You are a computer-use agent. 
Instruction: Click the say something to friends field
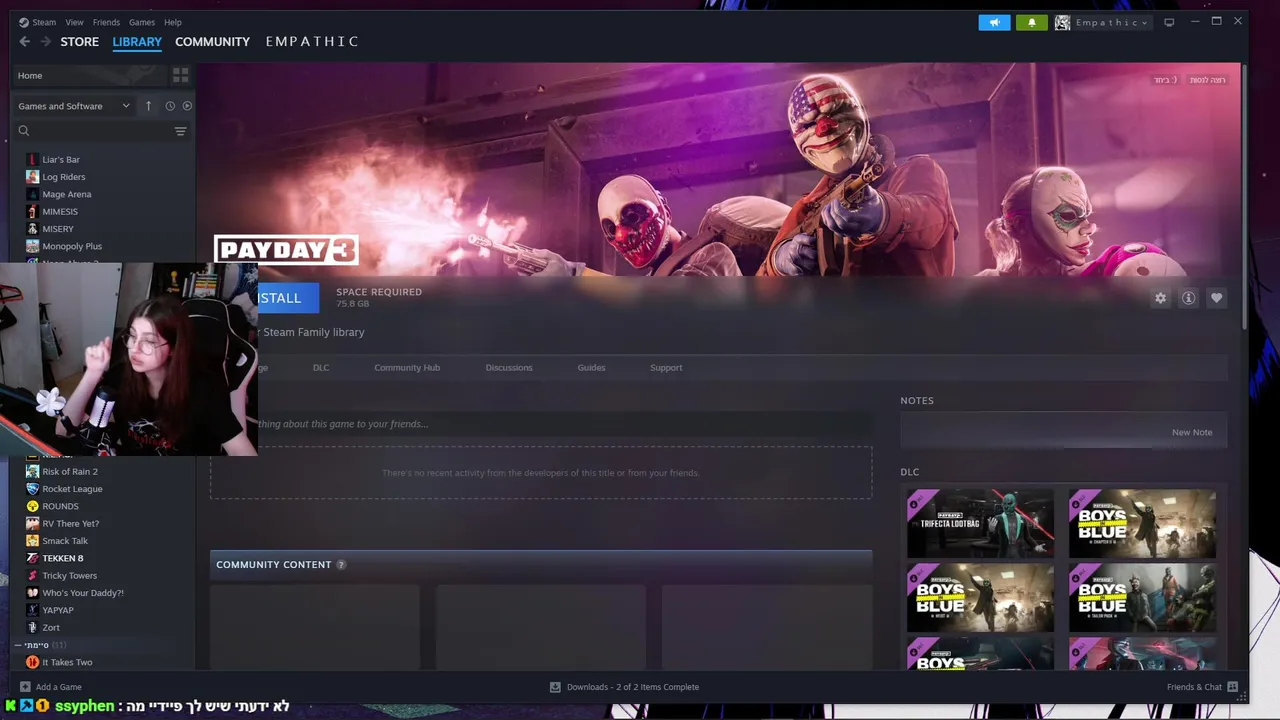pos(563,424)
